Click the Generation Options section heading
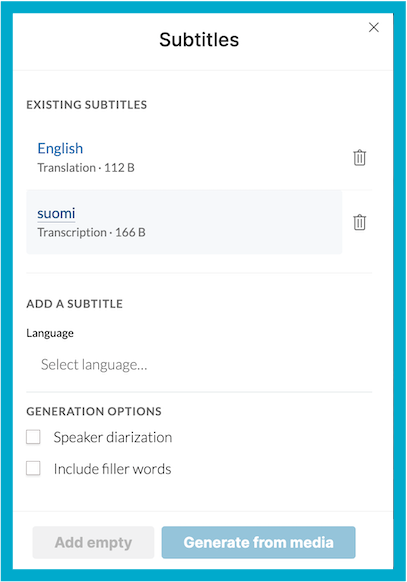 pos(94,411)
